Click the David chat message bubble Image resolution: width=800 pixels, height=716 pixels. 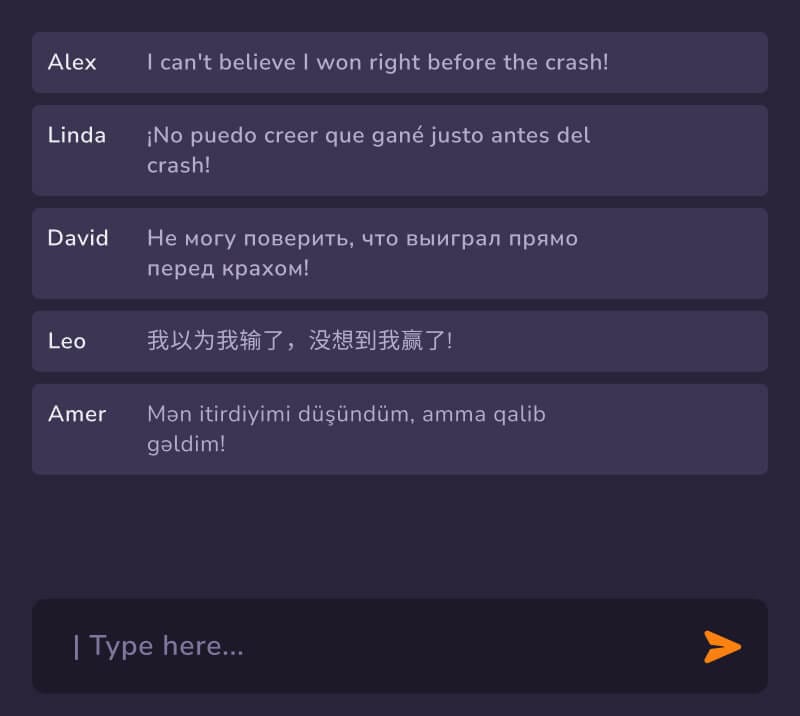(x=400, y=253)
